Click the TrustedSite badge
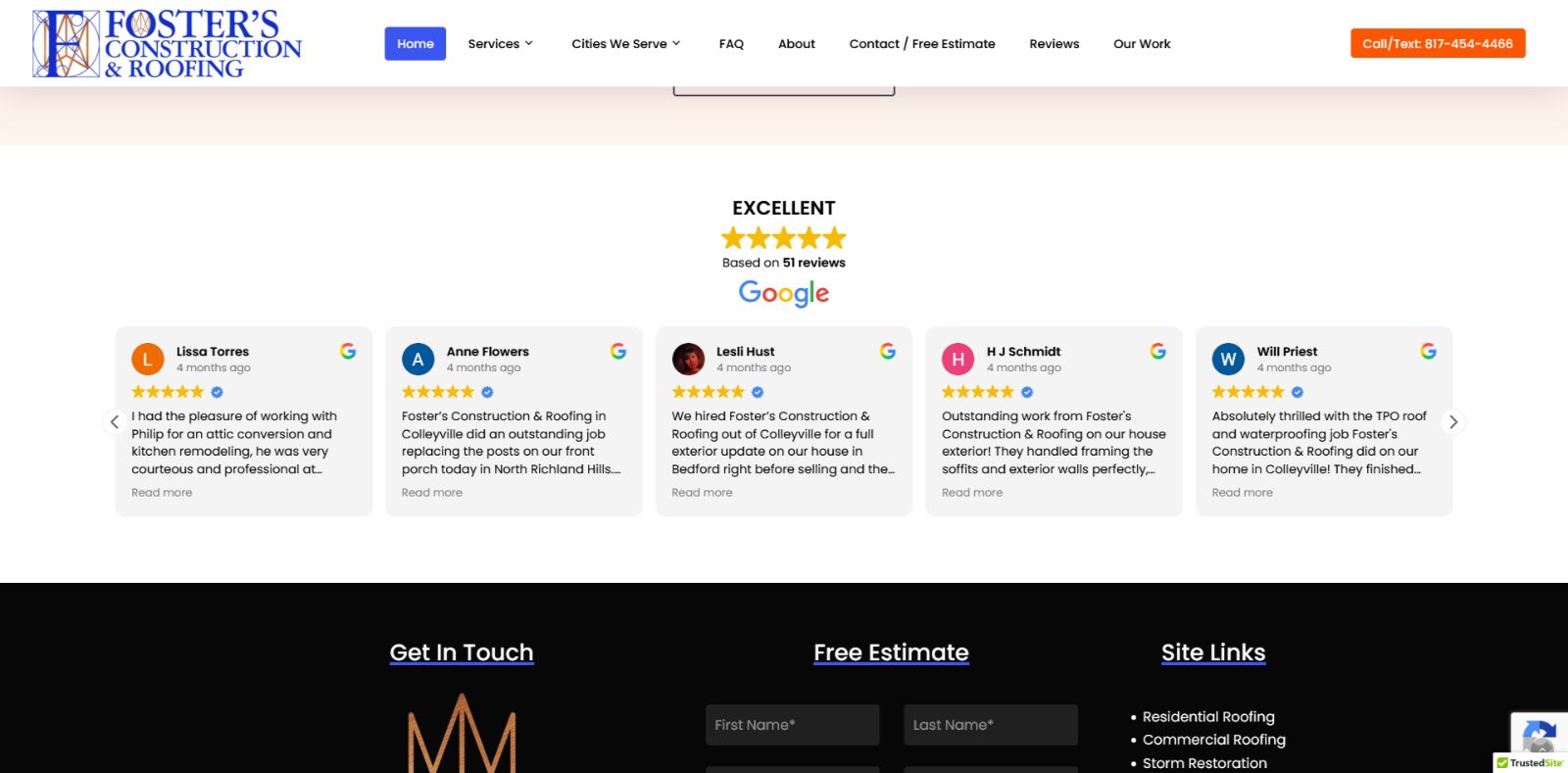Image resolution: width=1568 pixels, height=773 pixels. (1530, 762)
